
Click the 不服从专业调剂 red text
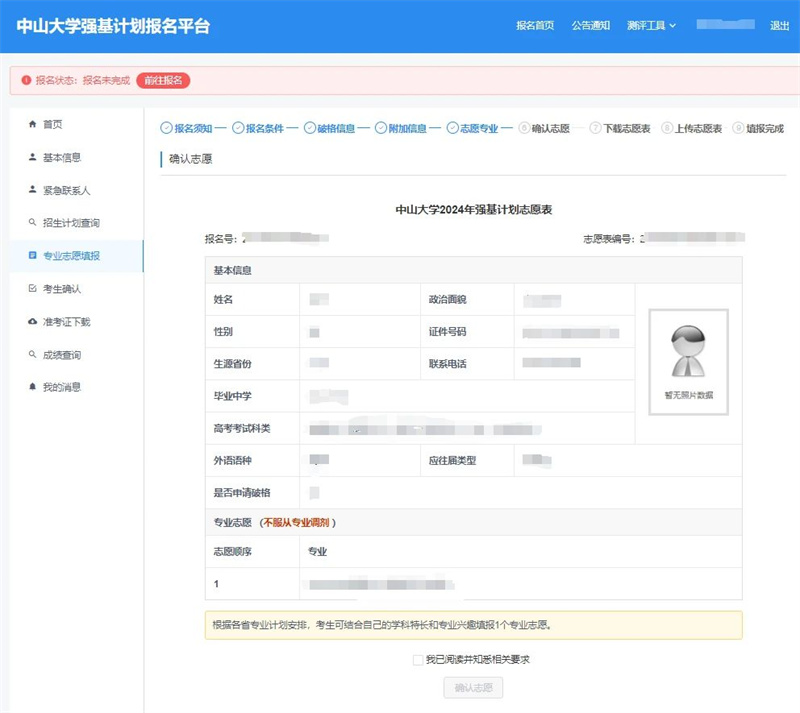click(296, 522)
